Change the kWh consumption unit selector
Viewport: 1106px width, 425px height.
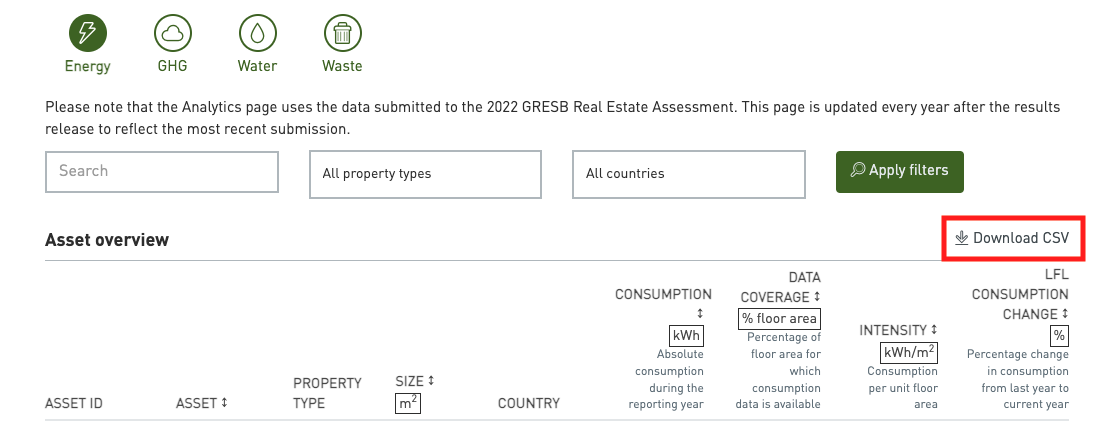pos(686,335)
